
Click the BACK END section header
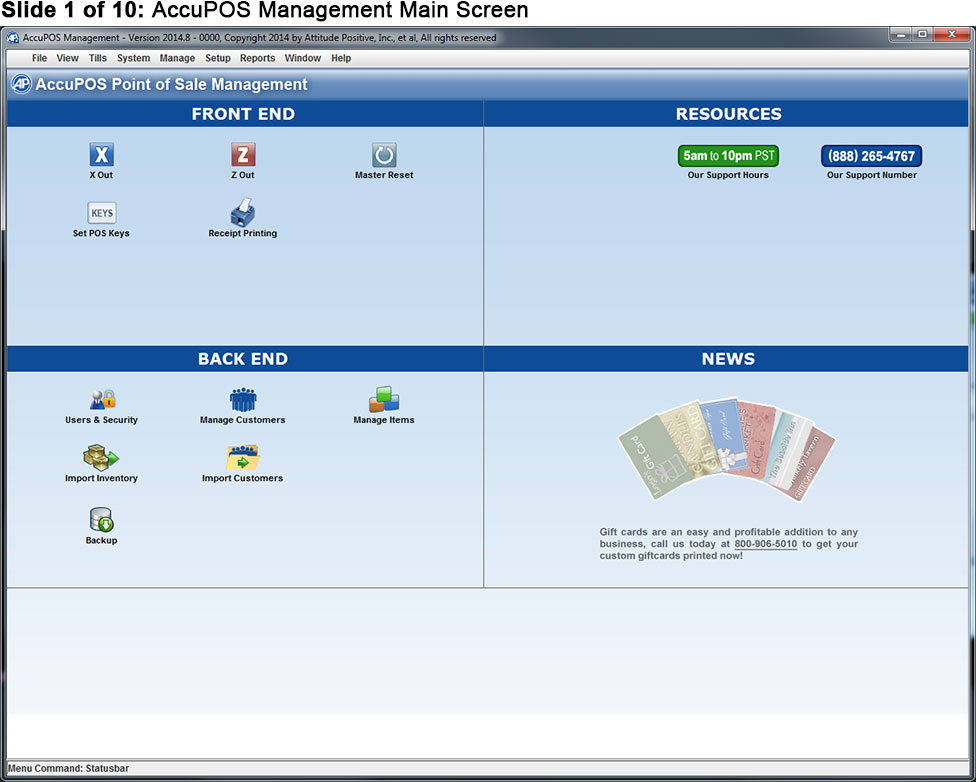tap(243, 359)
